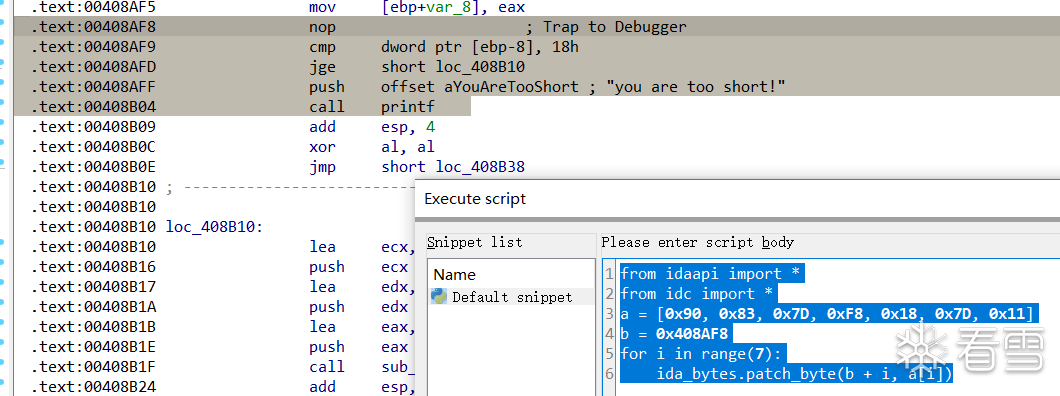This screenshot has width=1060, height=396.
Task: Click the Execute script dialog title
Action: [475, 199]
